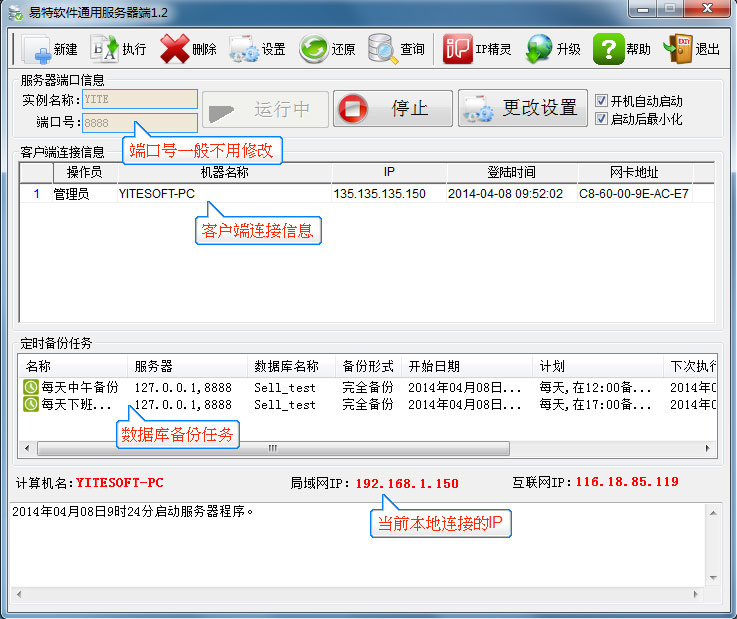Click the 更改设置 button
The width and height of the screenshot is (737, 619).
click(523, 109)
